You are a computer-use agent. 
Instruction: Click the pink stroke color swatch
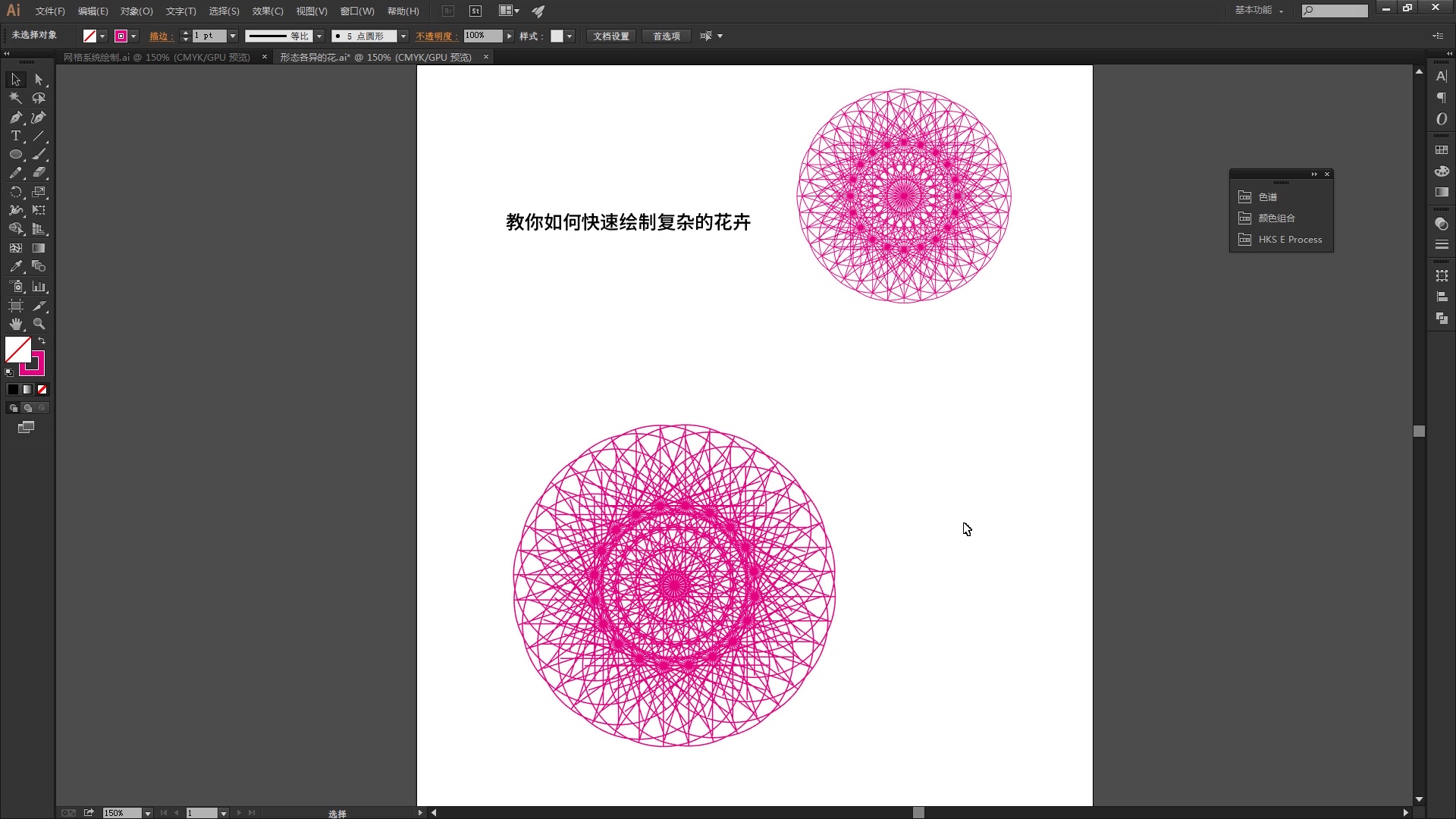pos(122,36)
